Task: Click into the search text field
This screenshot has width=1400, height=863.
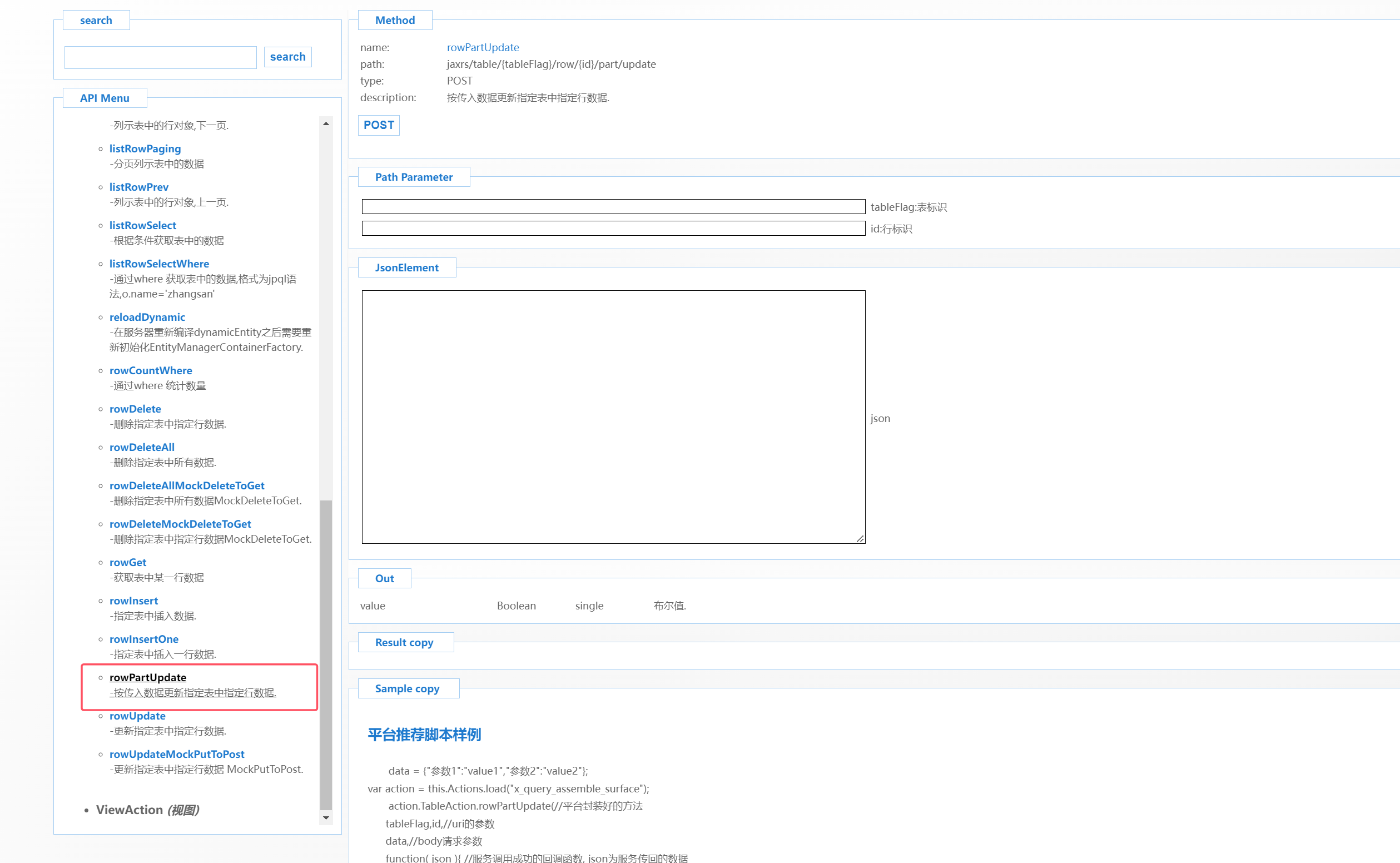Action: pyautogui.click(x=160, y=58)
